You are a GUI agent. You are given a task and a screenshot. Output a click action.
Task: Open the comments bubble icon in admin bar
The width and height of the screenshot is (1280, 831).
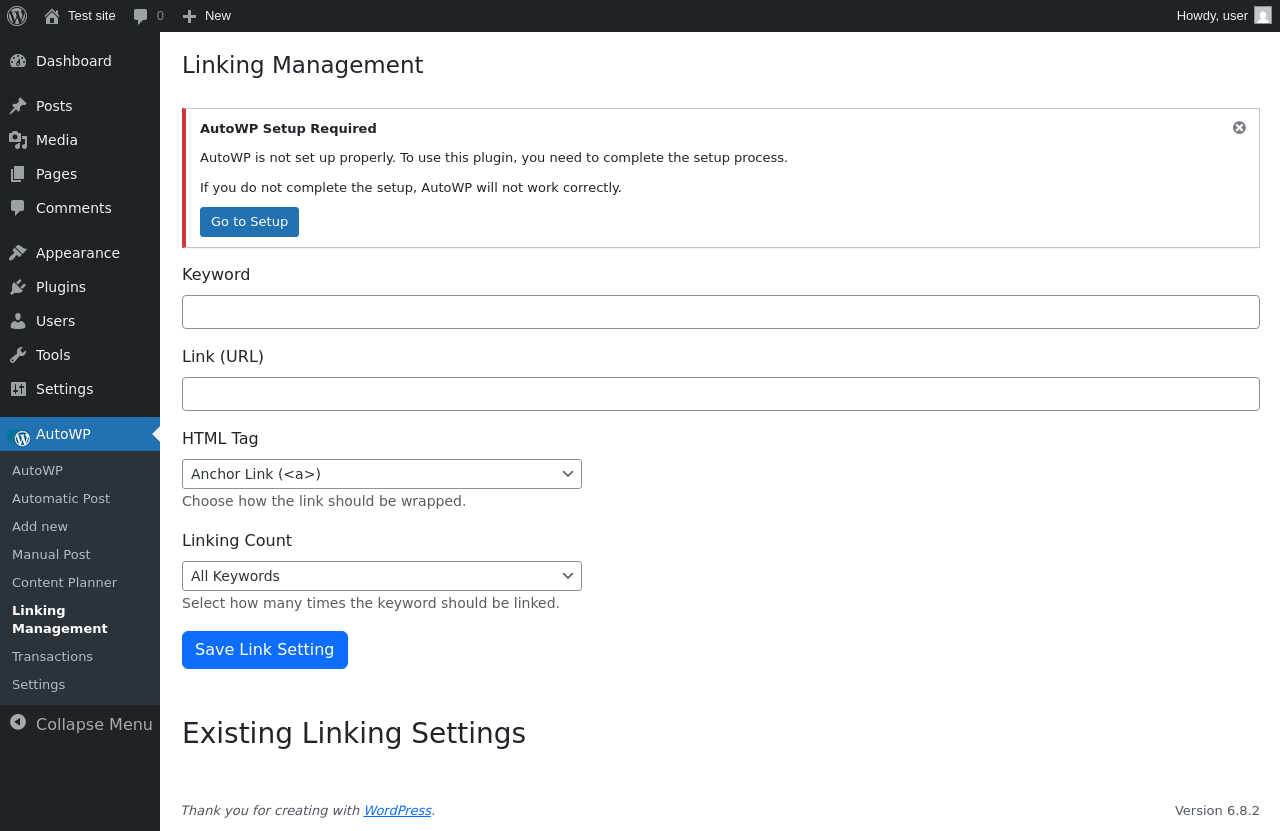tap(140, 16)
